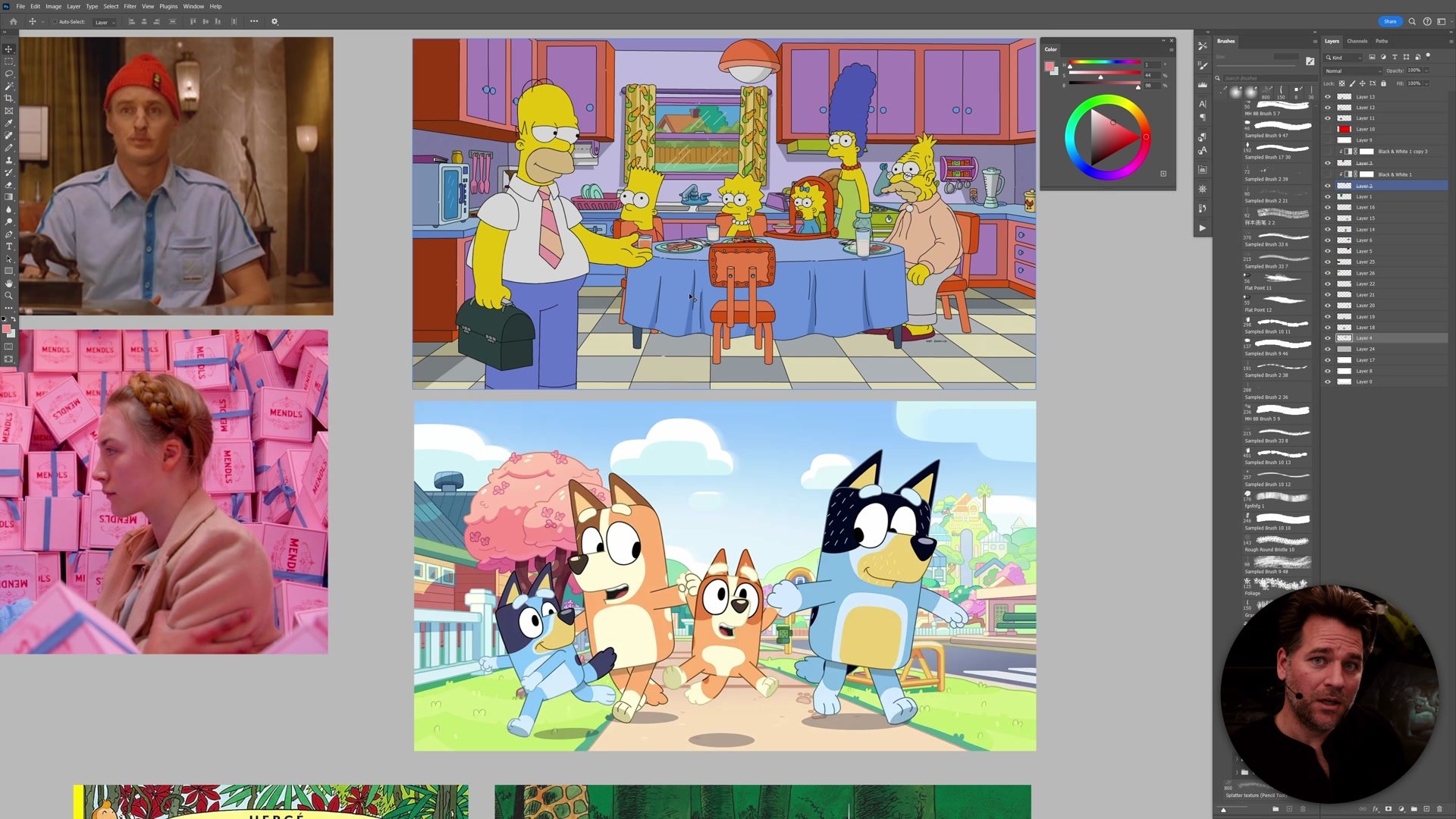Hide Layer 13 using its eye icon
1456x819 pixels.
pos(1327,97)
